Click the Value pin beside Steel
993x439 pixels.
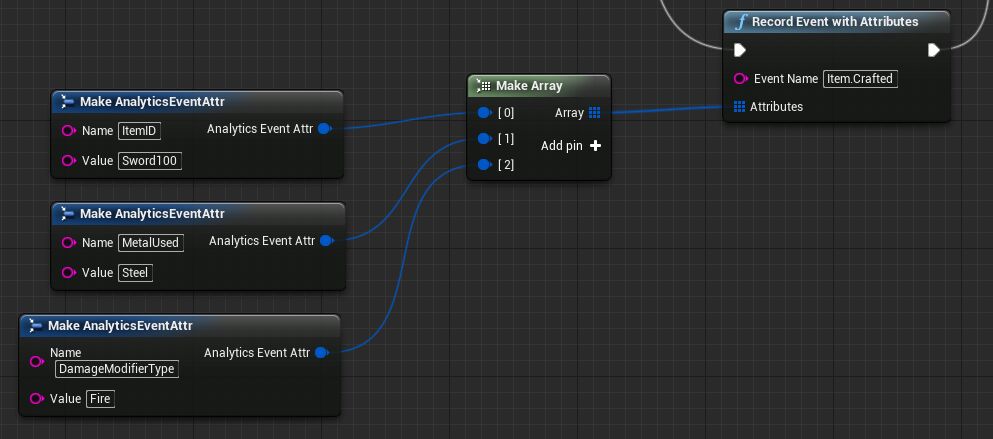[x=70, y=272]
